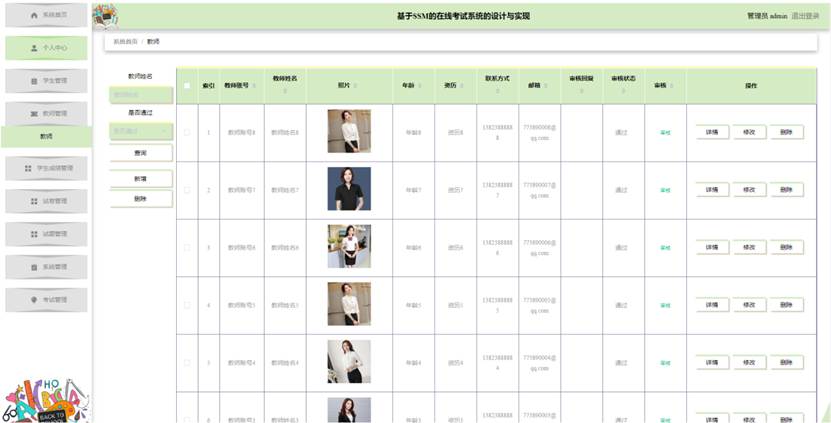The height and width of the screenshot is (423, 831).
Task: Click the 查询 search button
Action: (141, 153)
